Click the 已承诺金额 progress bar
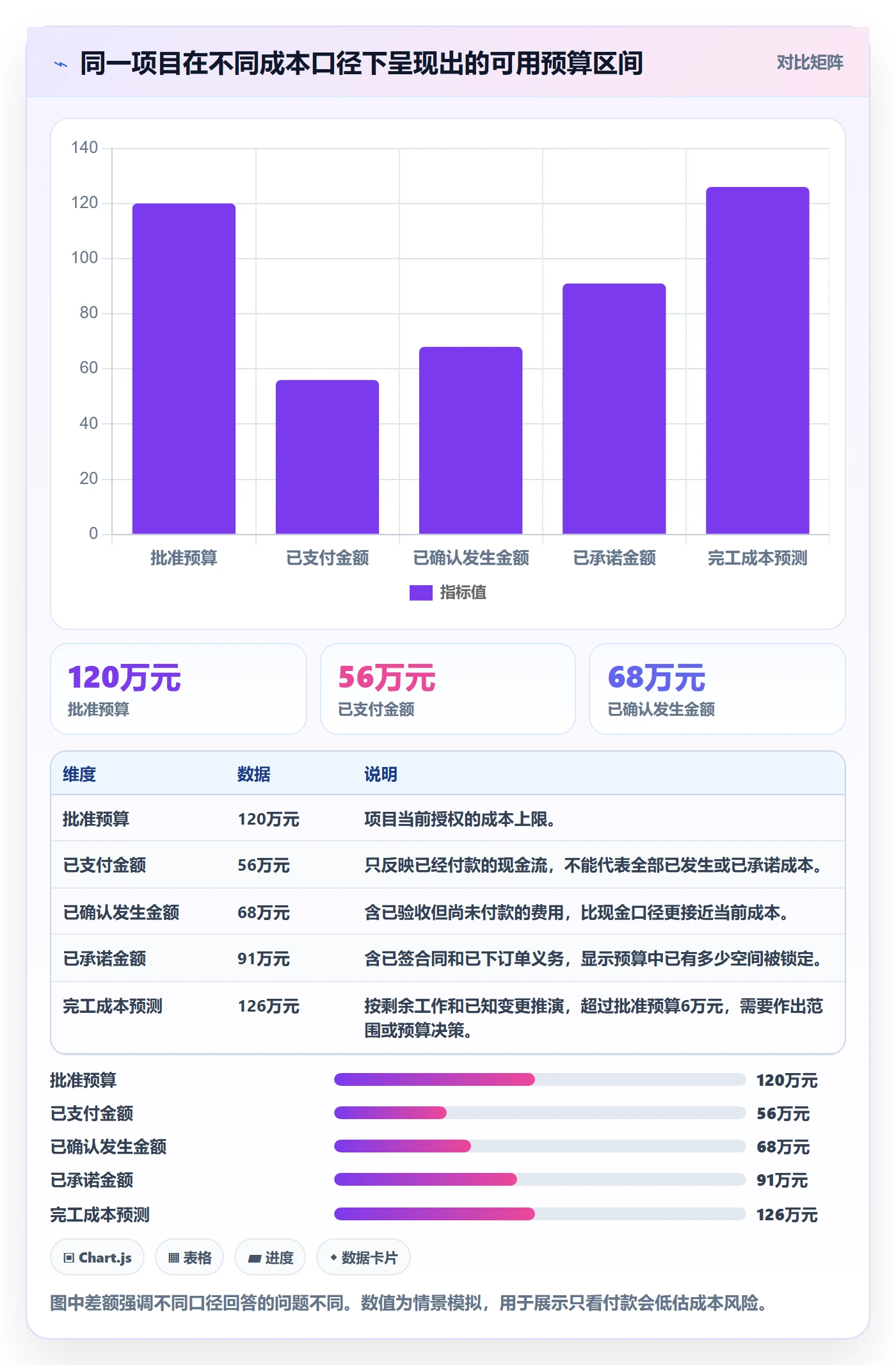896x1365 pixels. tap(540, 1180)
